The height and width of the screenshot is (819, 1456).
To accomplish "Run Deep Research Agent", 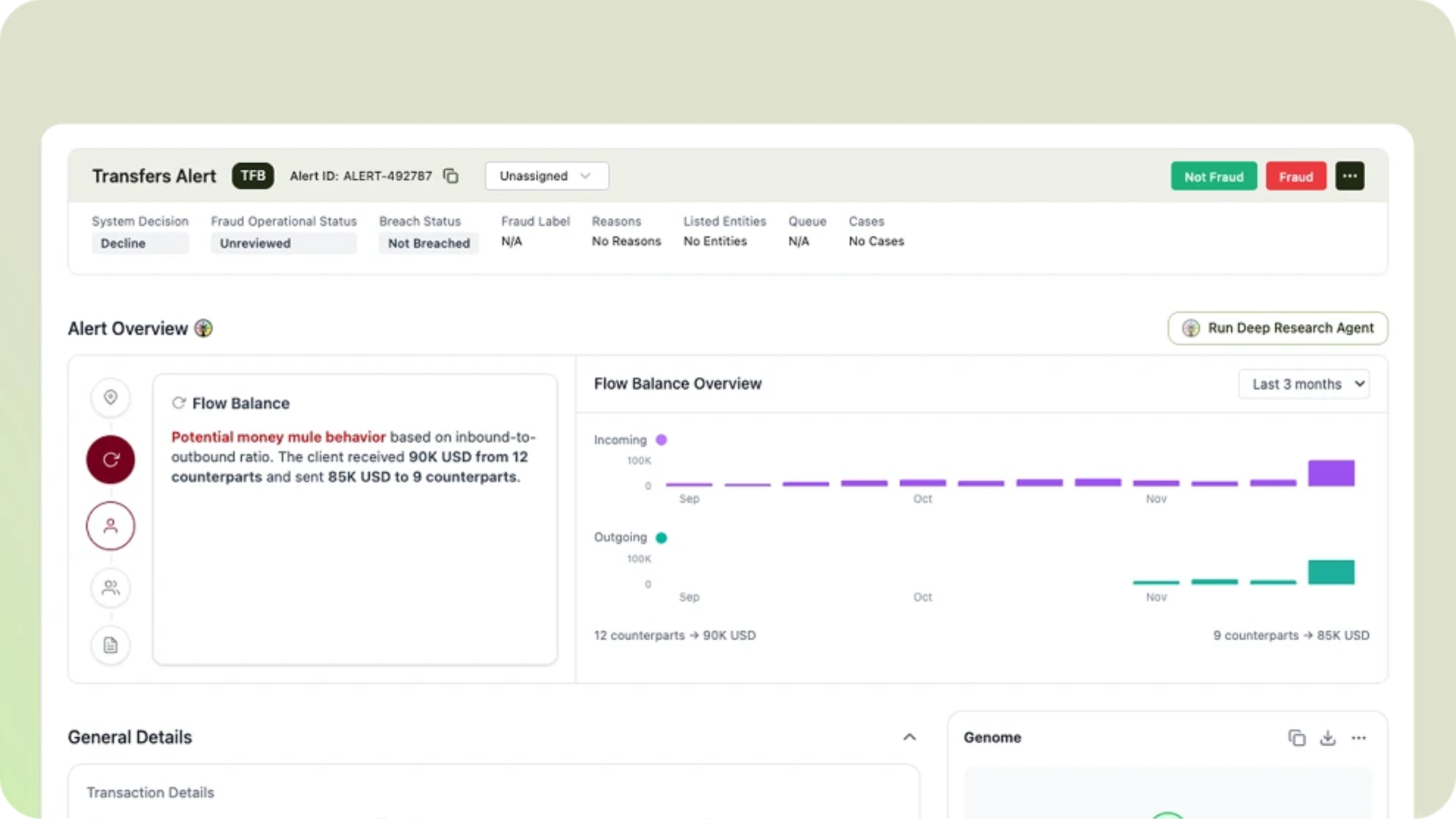I will [1278, 328].
